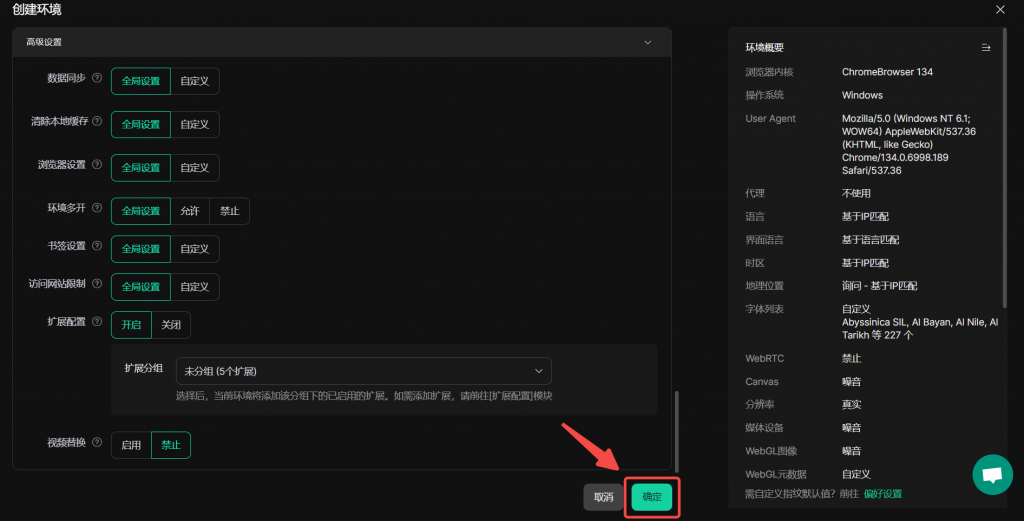Select 允许 for 环境多开
Image resolution: width=1024 pixels, height=521 pixels.
click(x=190, y=211)
